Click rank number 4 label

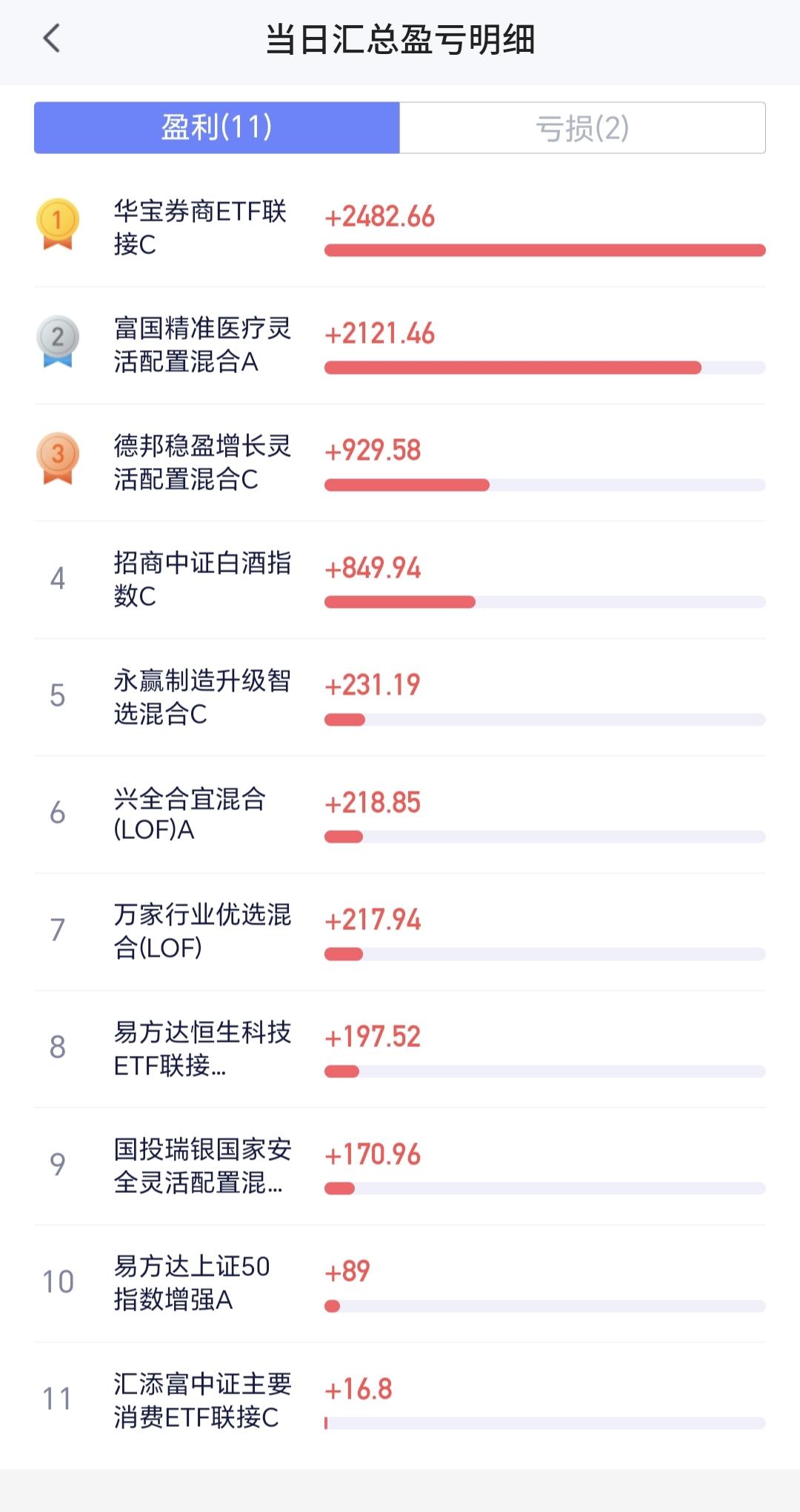point(58,578)
